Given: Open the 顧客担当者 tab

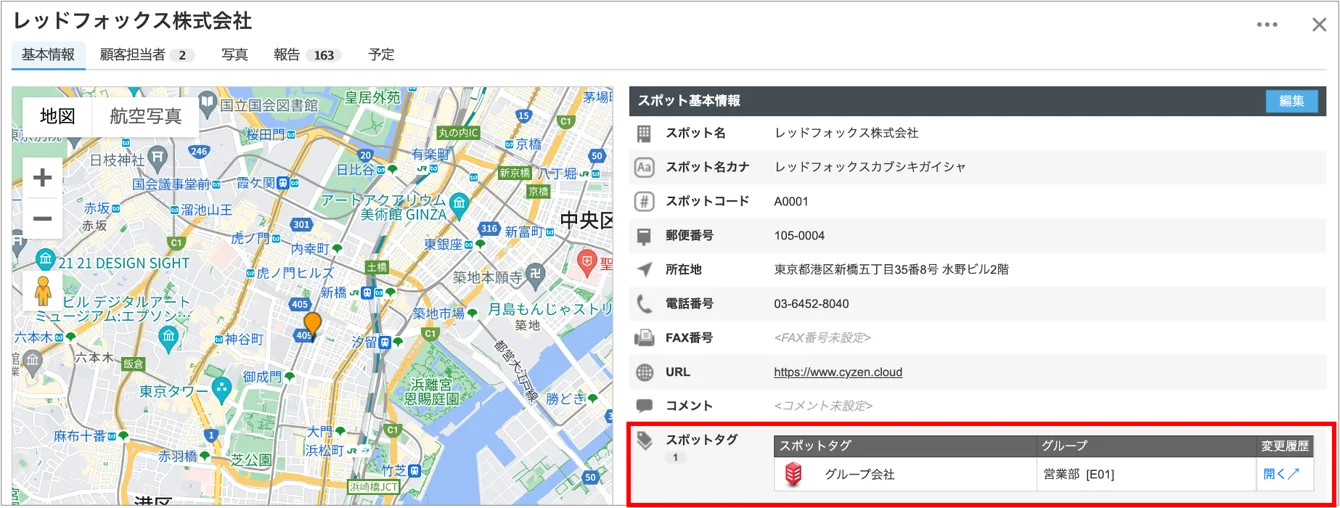Looking at the screenshot, I should coord(147,55).
